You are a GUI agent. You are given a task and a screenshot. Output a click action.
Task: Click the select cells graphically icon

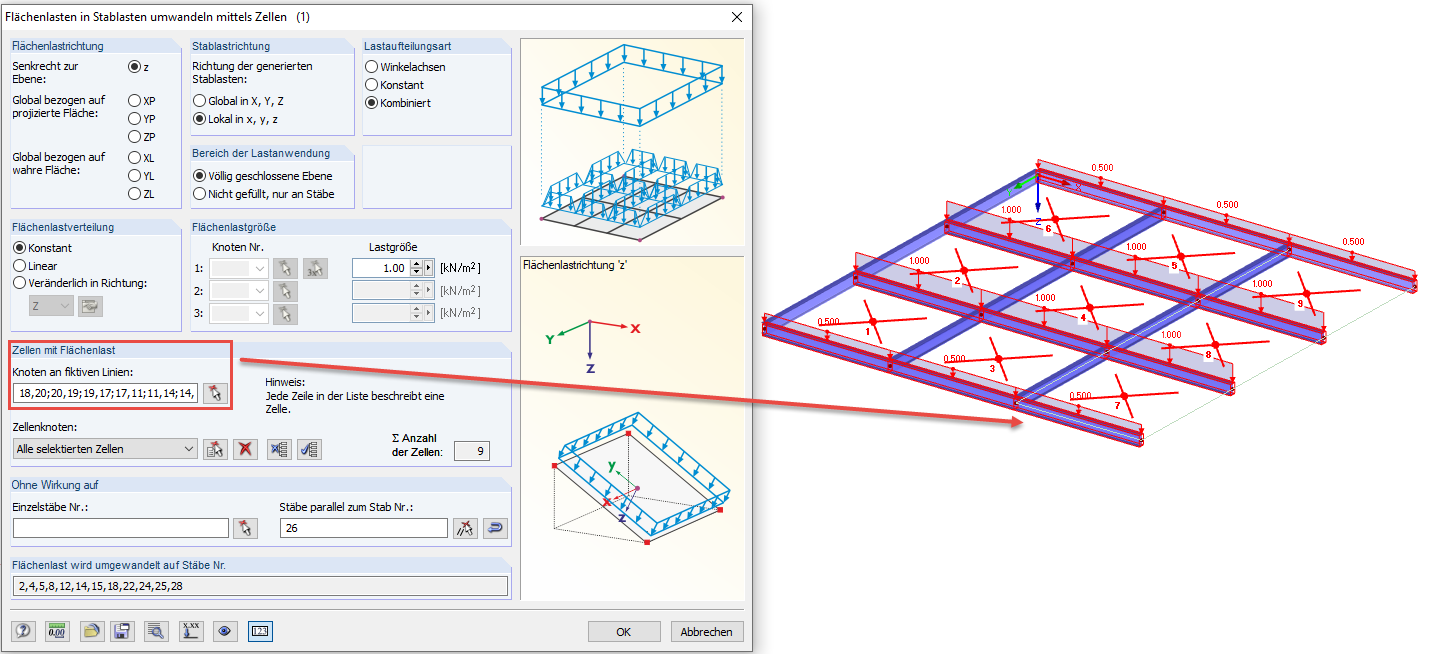coord(215,449)
